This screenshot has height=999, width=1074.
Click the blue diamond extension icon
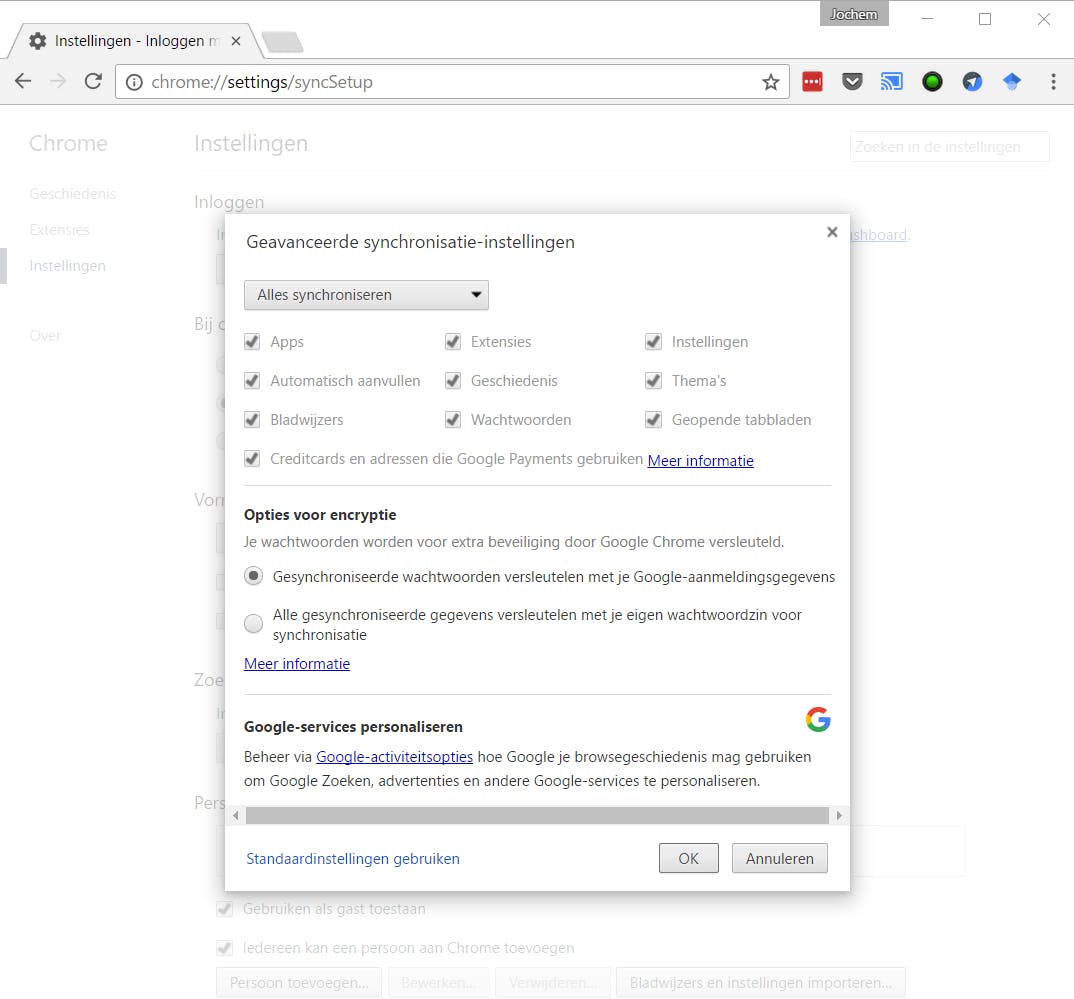1012,82
